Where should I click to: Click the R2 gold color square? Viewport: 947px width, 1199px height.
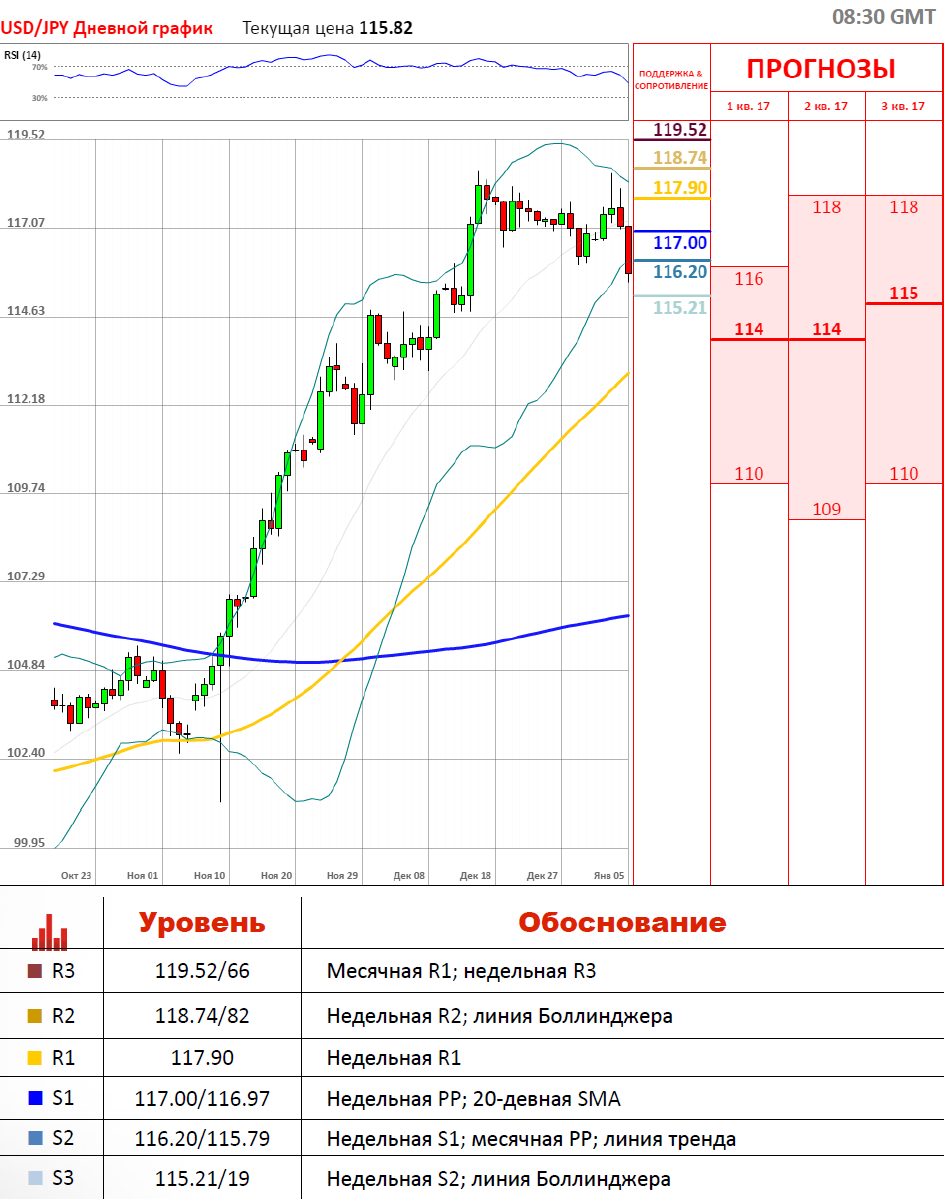click(35, 1016)
